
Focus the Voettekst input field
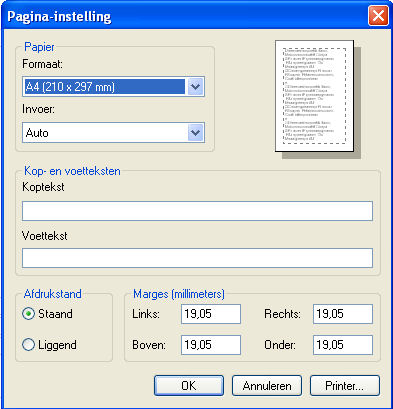[x=197, y=258]
